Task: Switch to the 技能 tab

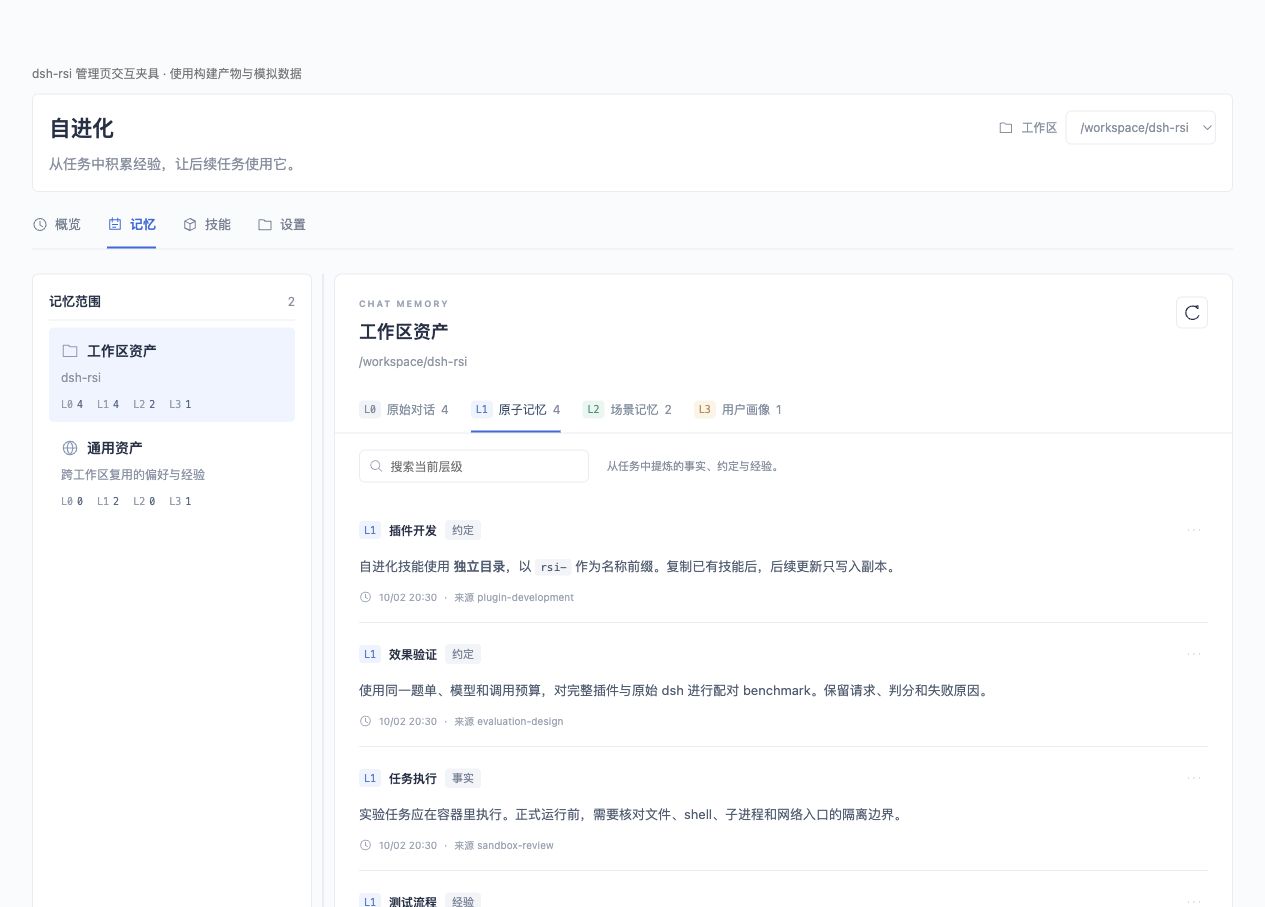Action: point(207,224)
